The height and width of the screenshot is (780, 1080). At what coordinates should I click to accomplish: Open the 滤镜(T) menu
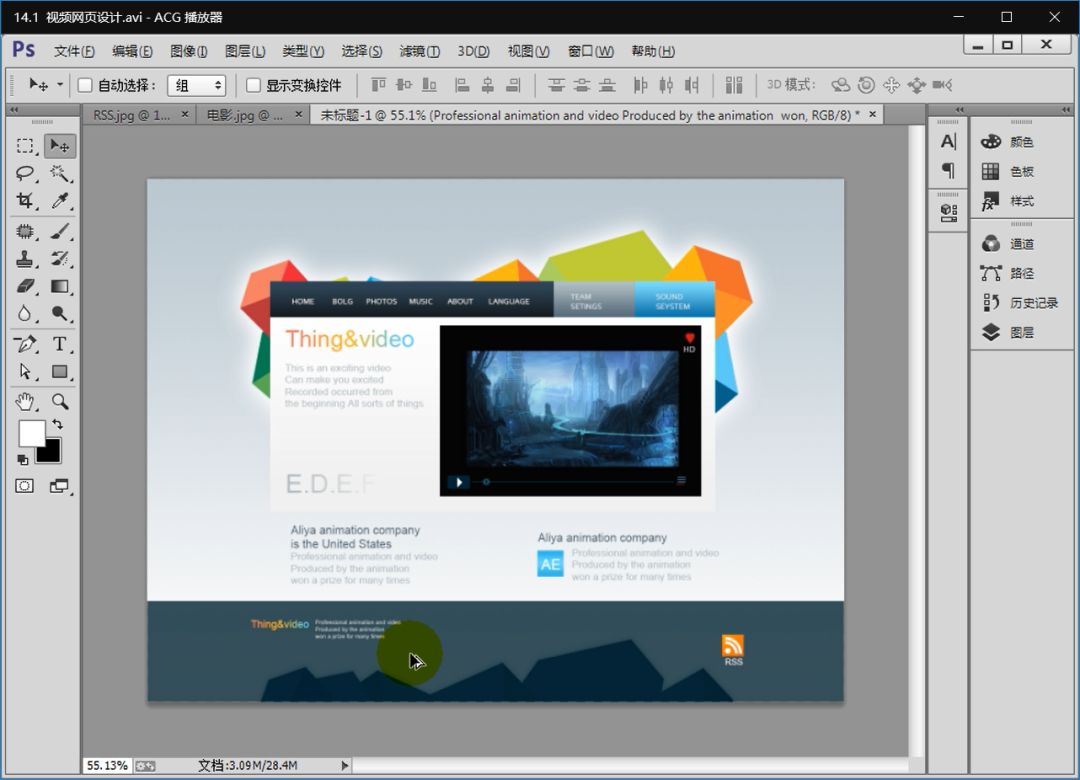tap(419, 51)
